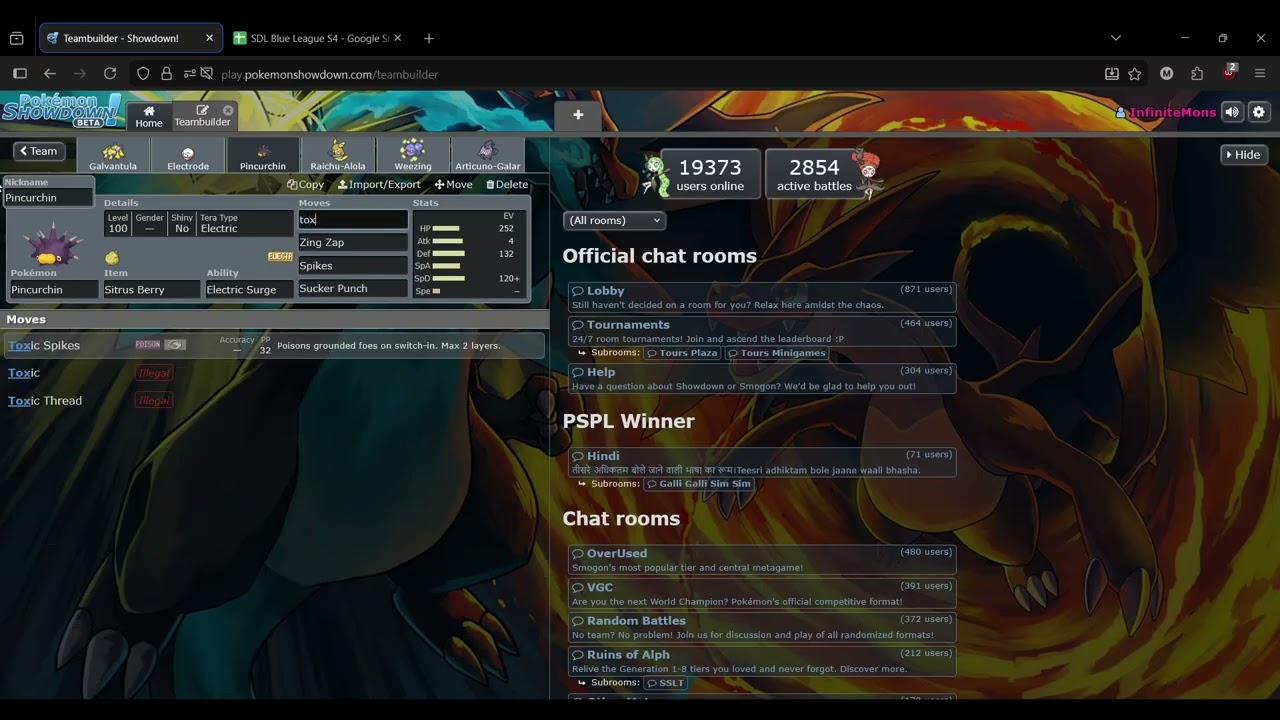Select the Zing Zap move field
Screen dimensions: 1280x720
coord(353,243)
